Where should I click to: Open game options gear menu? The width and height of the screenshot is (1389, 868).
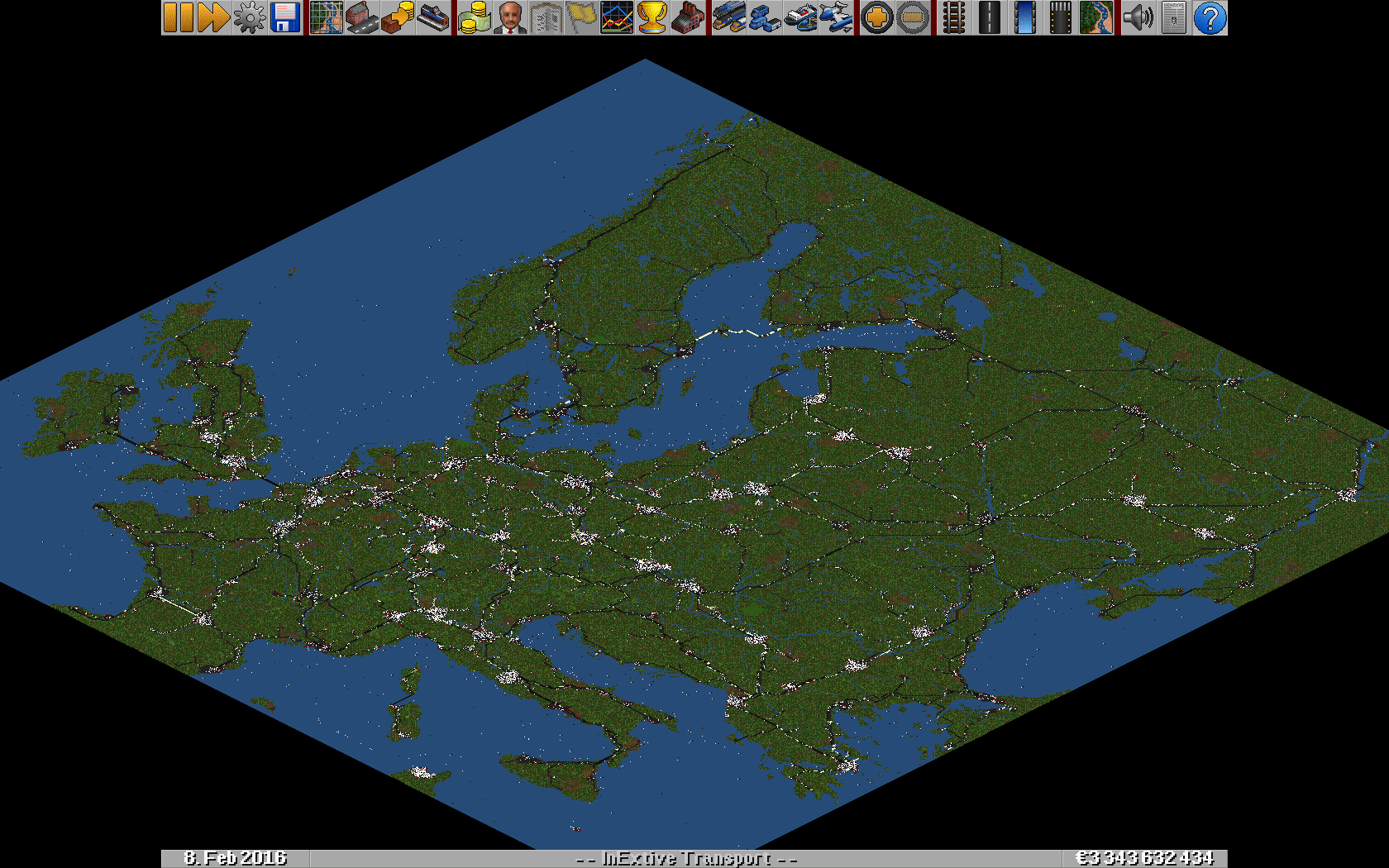pyautogui.click(x=250, y=17)
